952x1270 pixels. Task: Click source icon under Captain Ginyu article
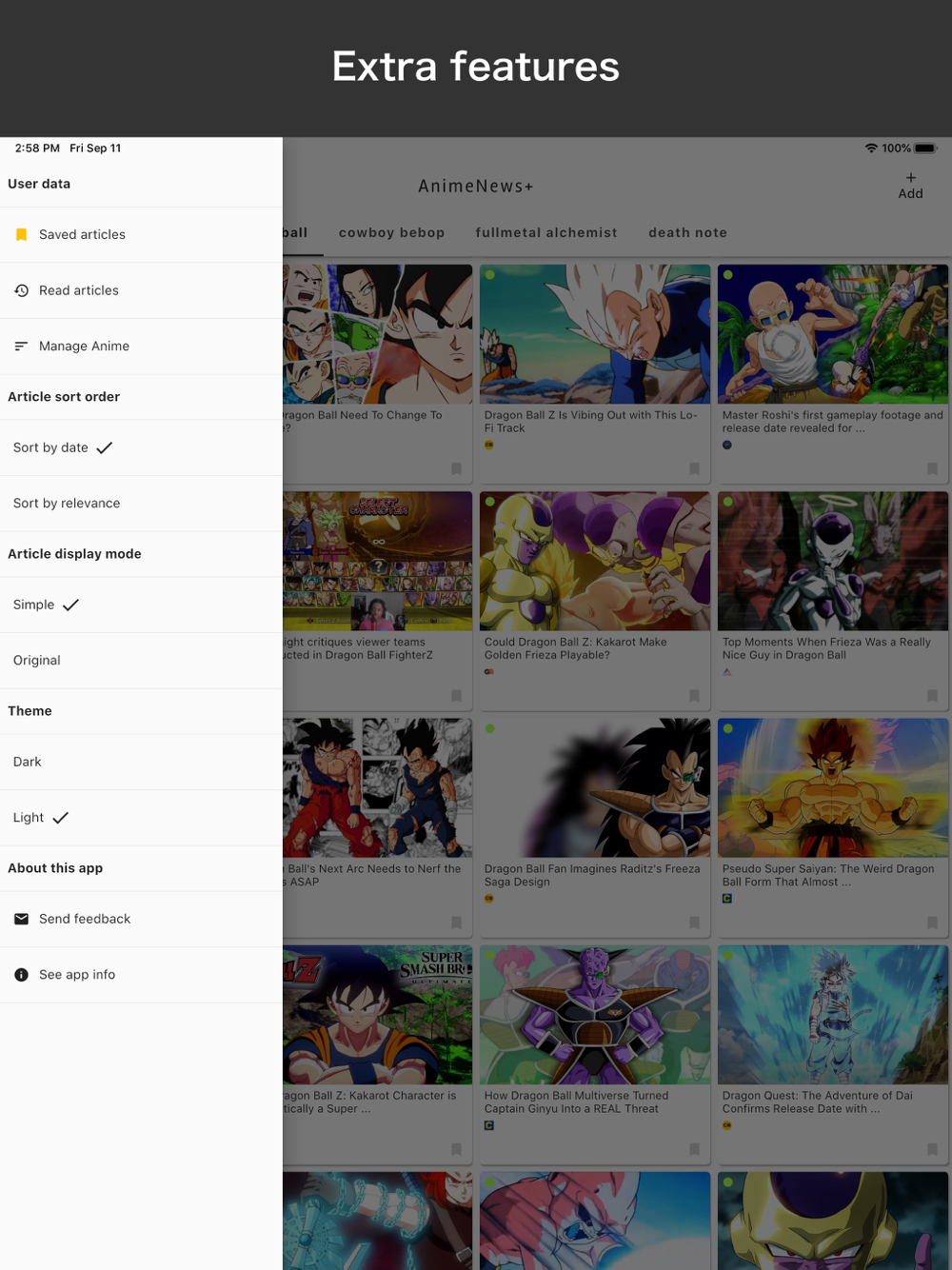click(x=489, y=1125)
